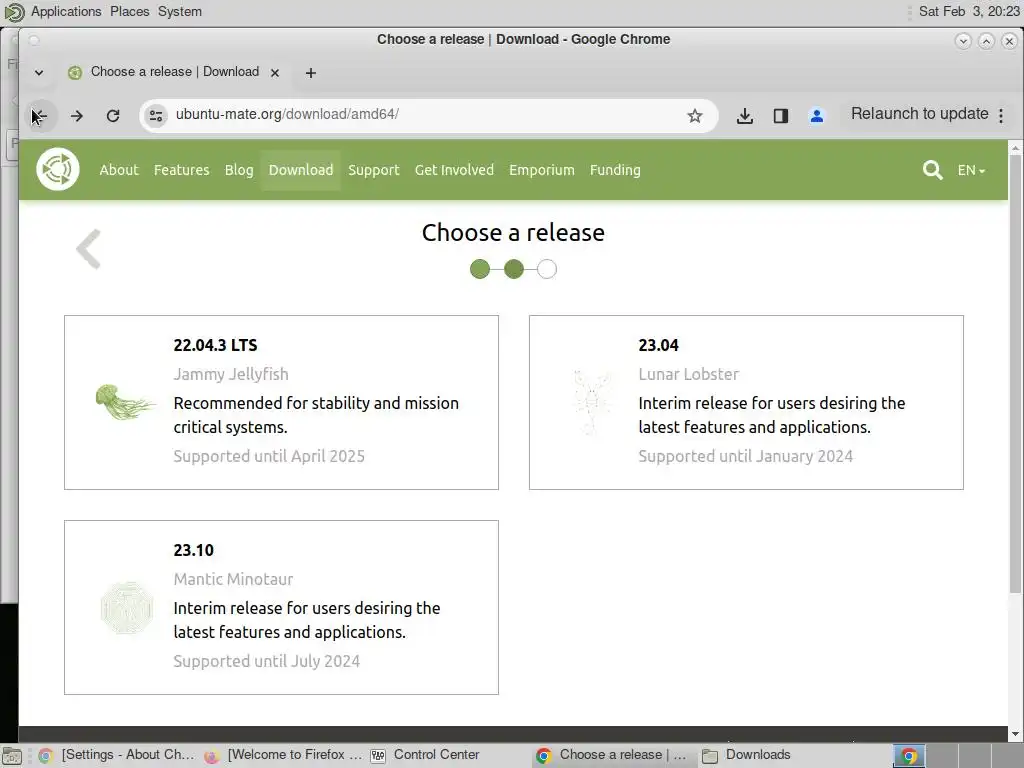Click the 'Choose a release' heading

tap(513, 232)
